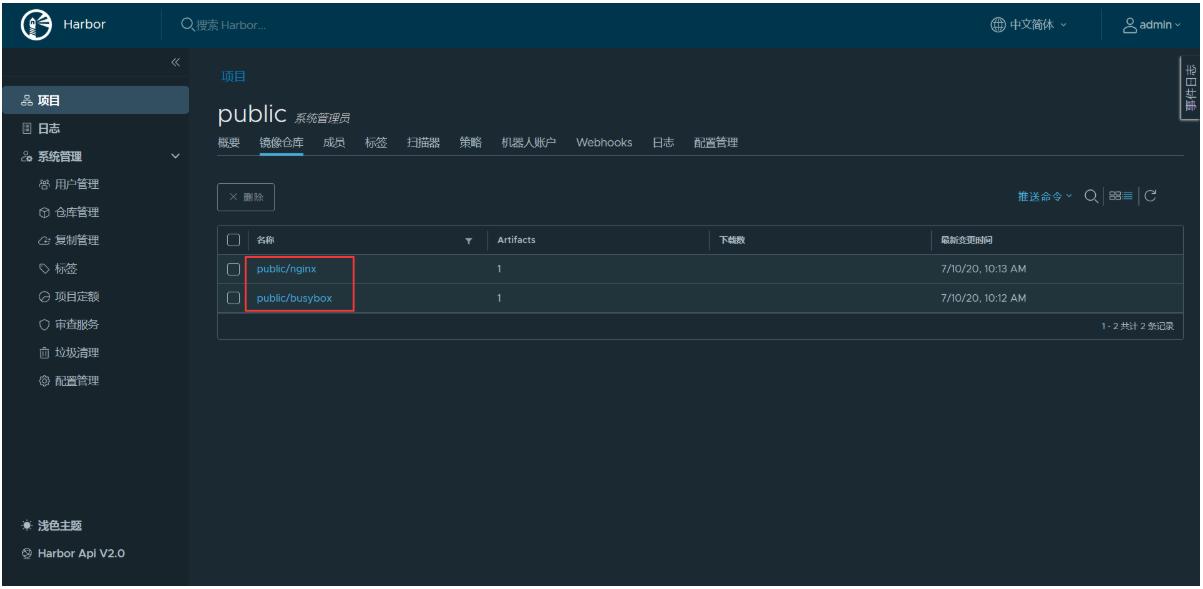The image size is (1203, 589).
Task: Click the 项目 breadcrumb link
Action: pos(233,77)
